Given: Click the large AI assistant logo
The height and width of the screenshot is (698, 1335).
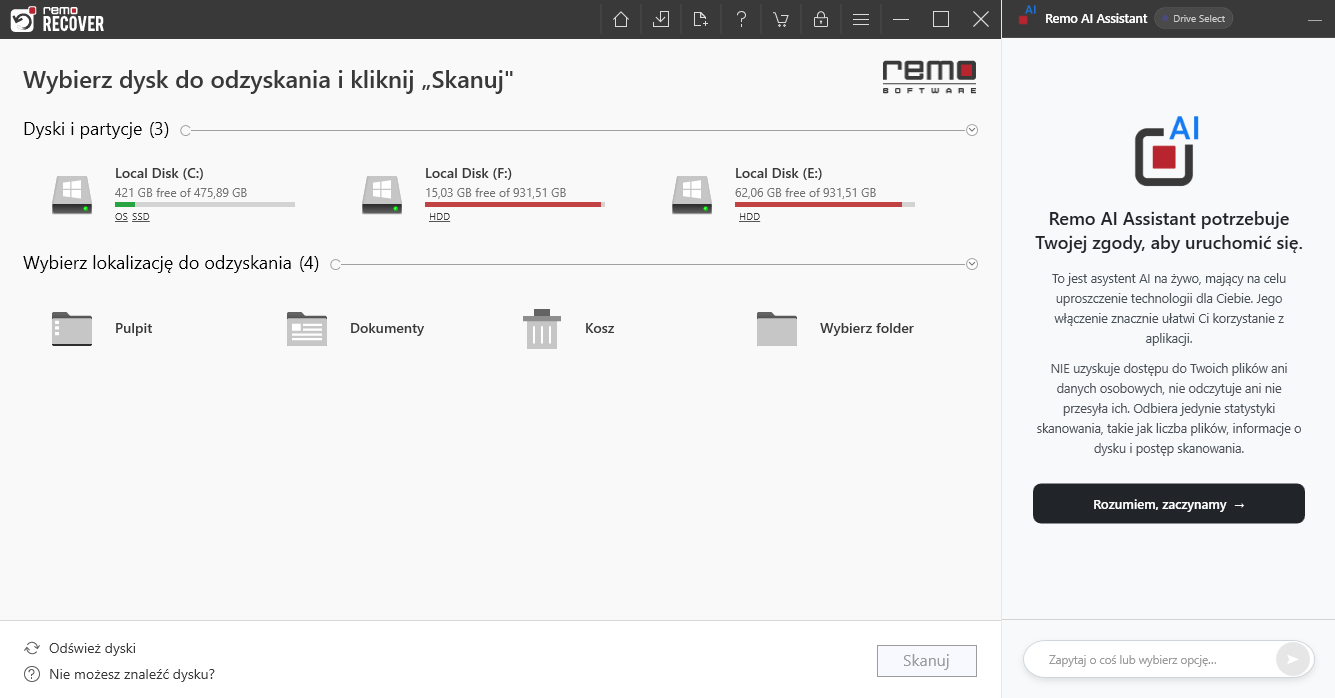Looking at the screenshot, I should (x=1167, y=151).
